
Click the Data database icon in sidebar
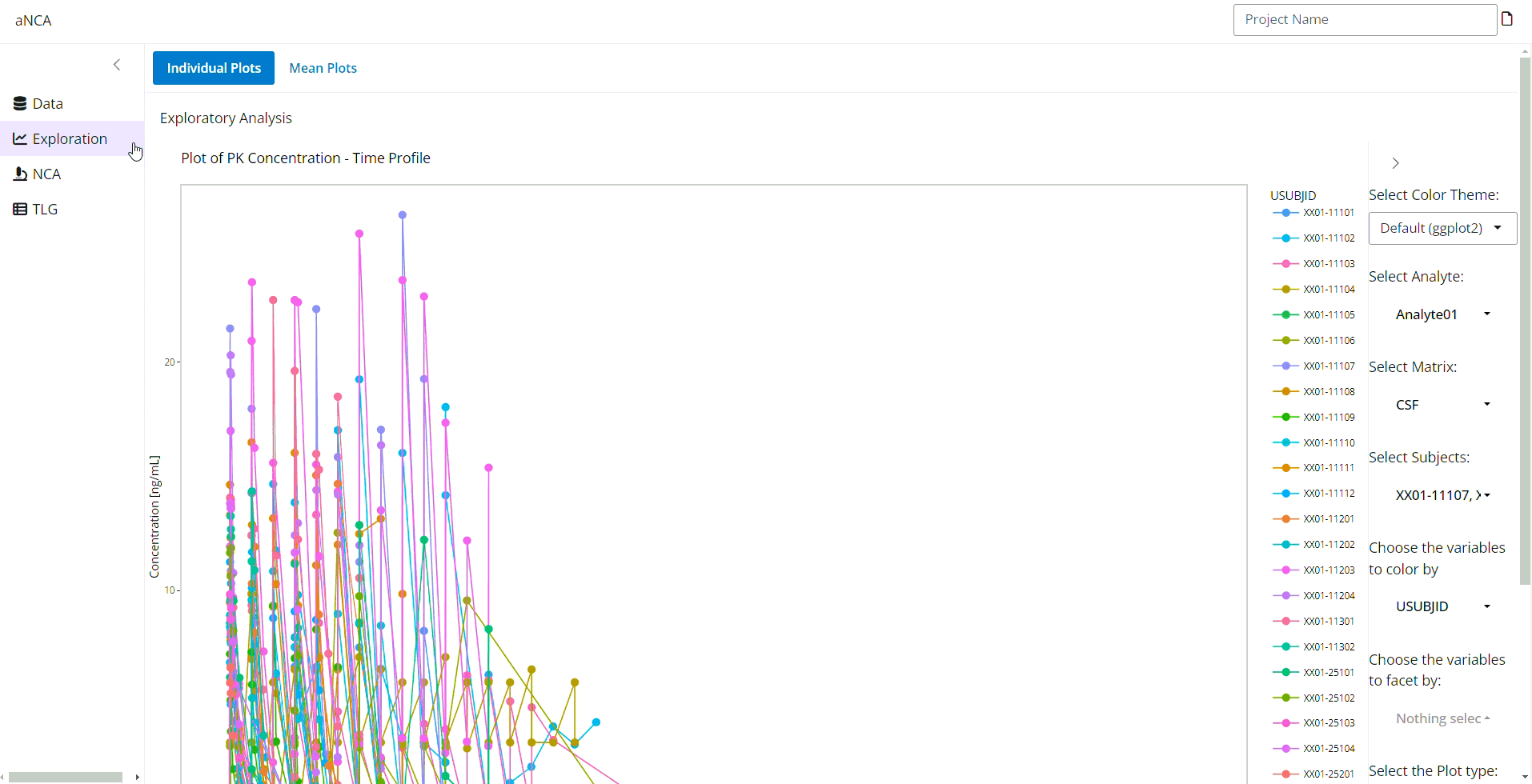[20, 103]
